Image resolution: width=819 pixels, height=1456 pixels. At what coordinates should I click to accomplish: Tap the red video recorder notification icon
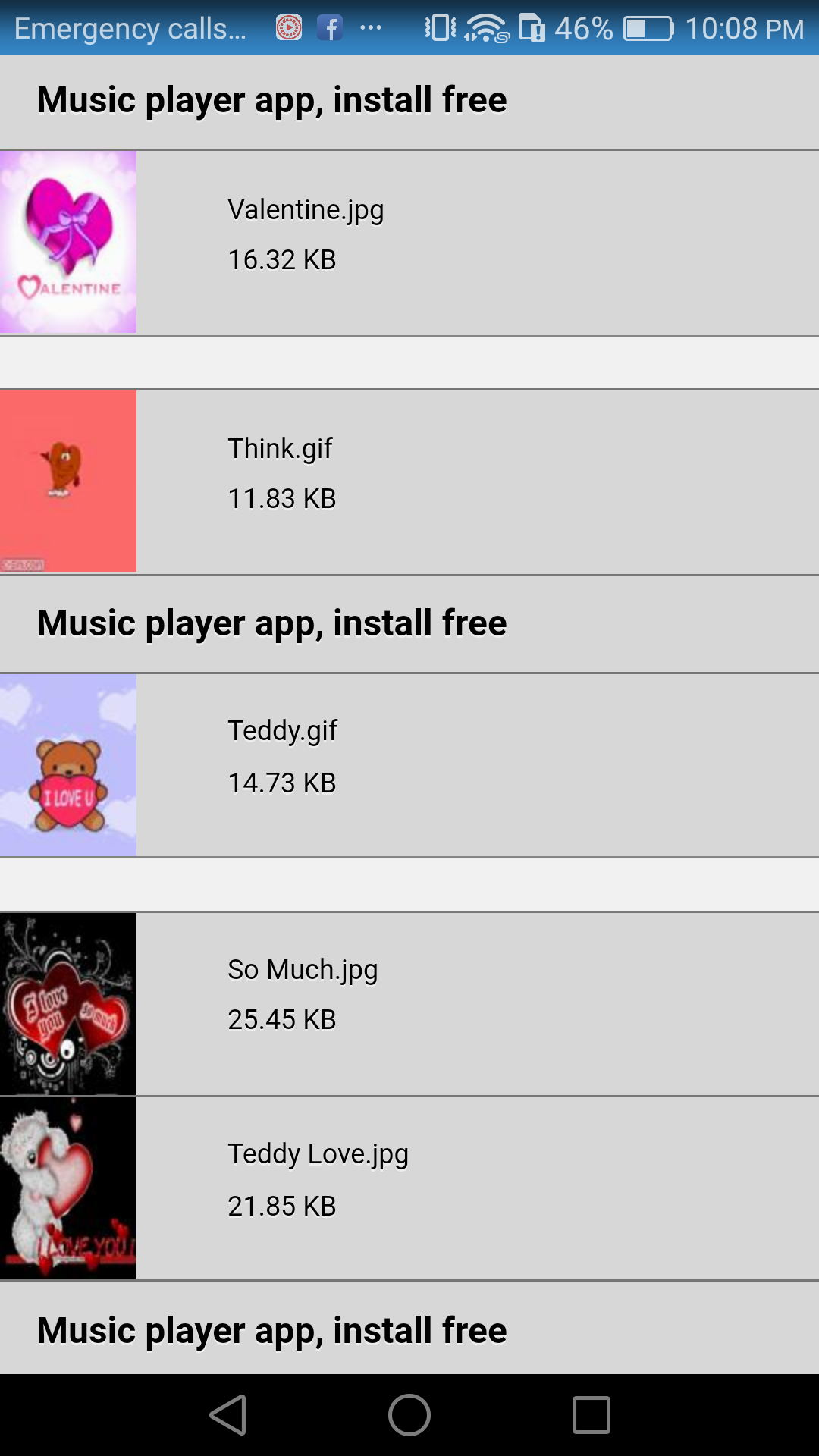289,28
